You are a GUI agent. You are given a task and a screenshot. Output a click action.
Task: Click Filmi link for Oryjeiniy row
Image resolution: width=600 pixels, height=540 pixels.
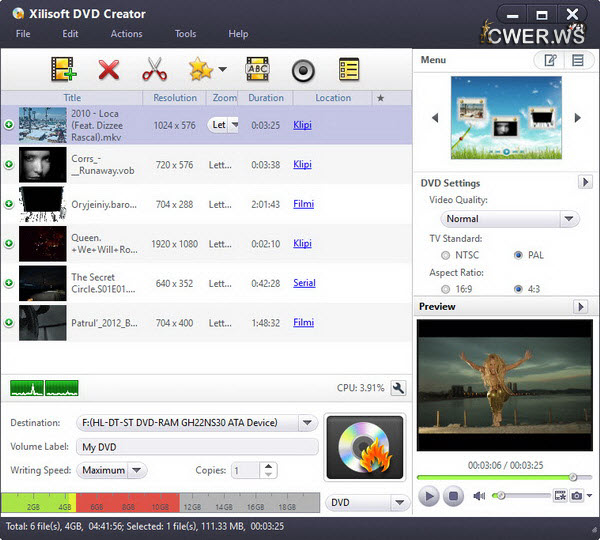click(x=303, y=204)
